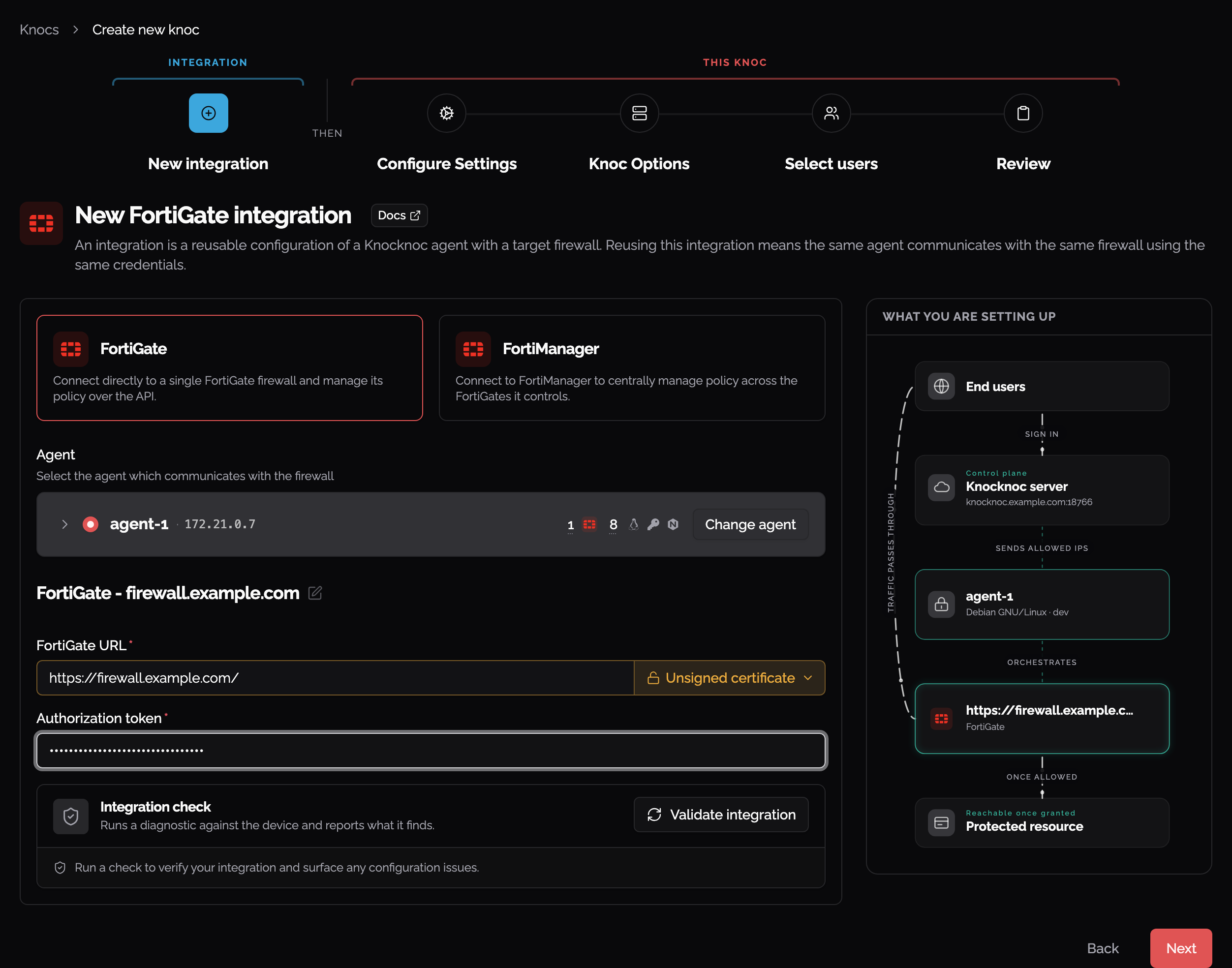Click the Knocs breadcrumb link
This screenshot has width=1232, height=968.
click(39, 30)
